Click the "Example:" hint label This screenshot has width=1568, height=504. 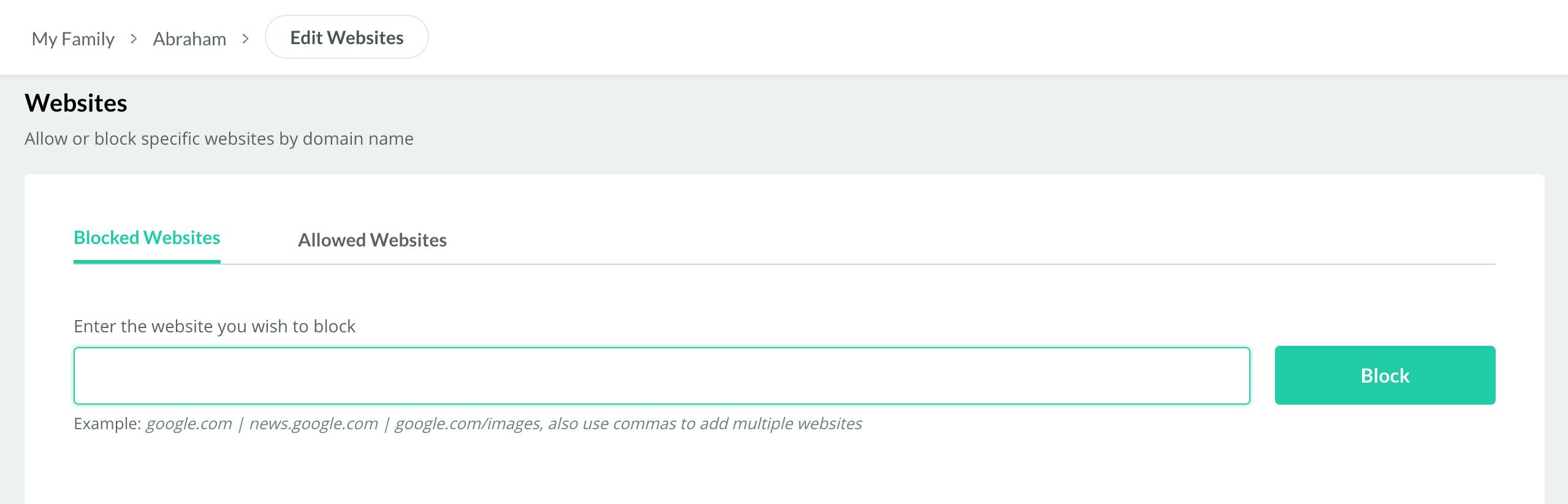click(107, 424)
